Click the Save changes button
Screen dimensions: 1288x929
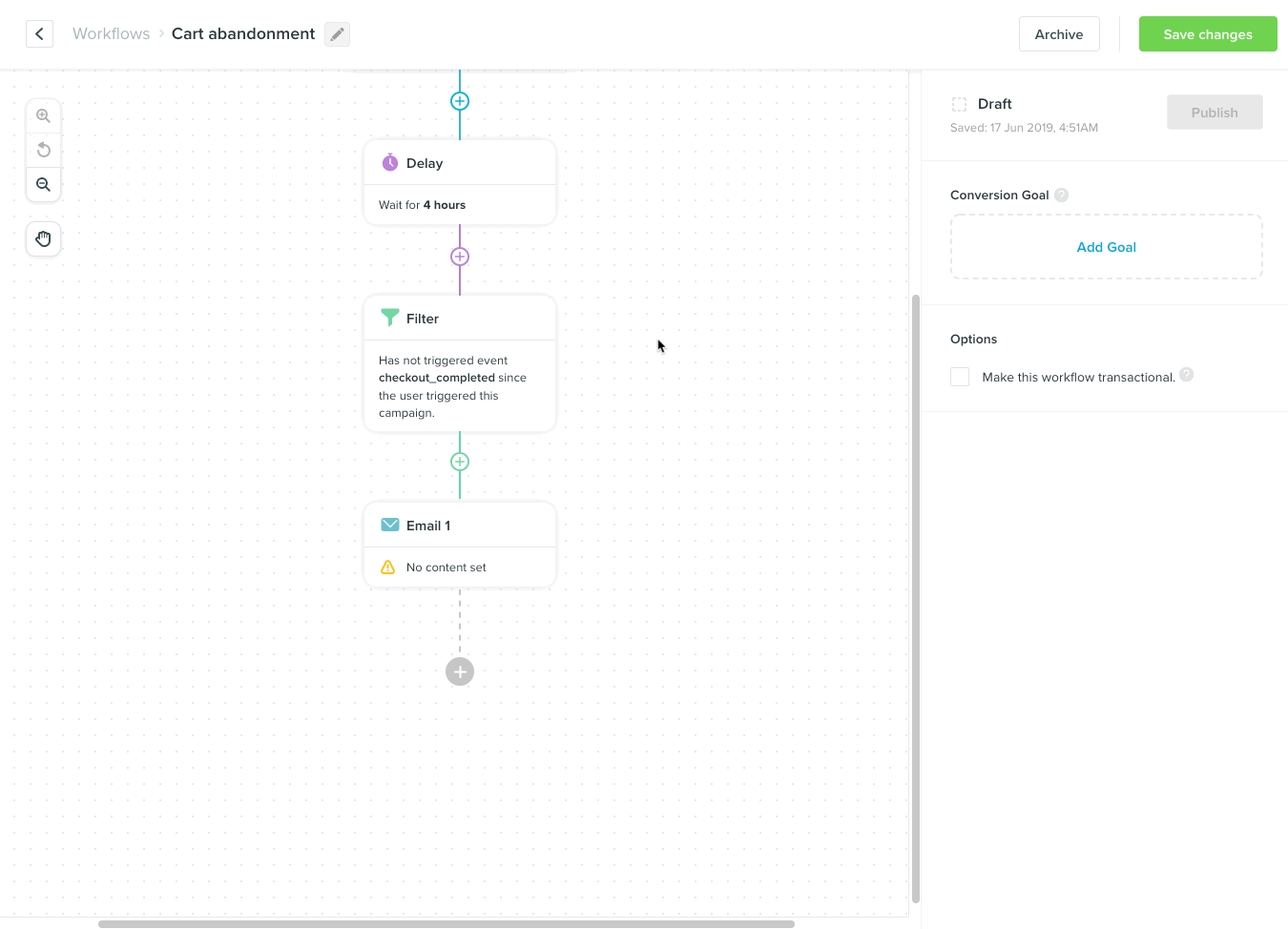coord(1207,34)
